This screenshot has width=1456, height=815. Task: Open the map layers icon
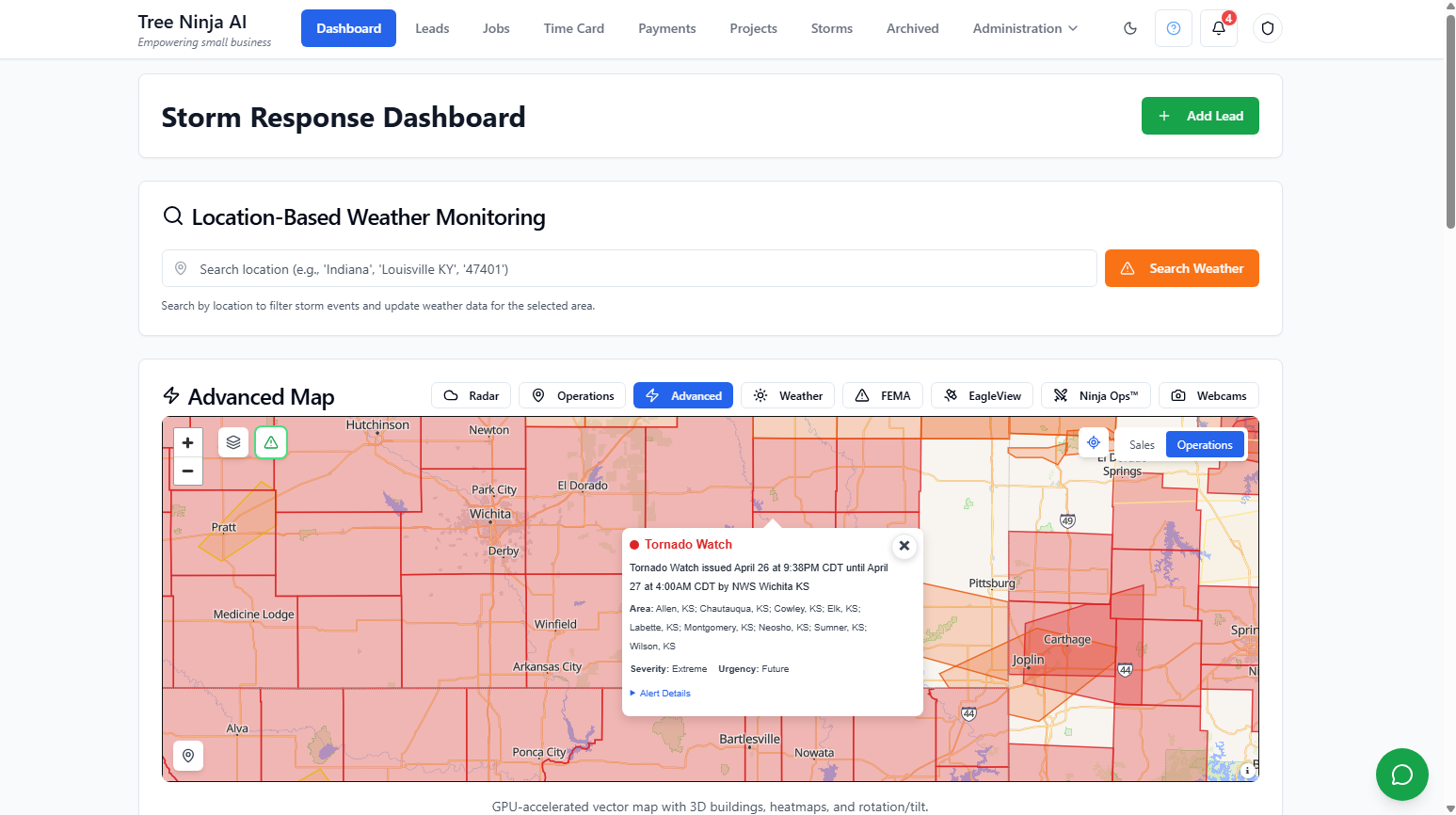click(x=233, y=442)
